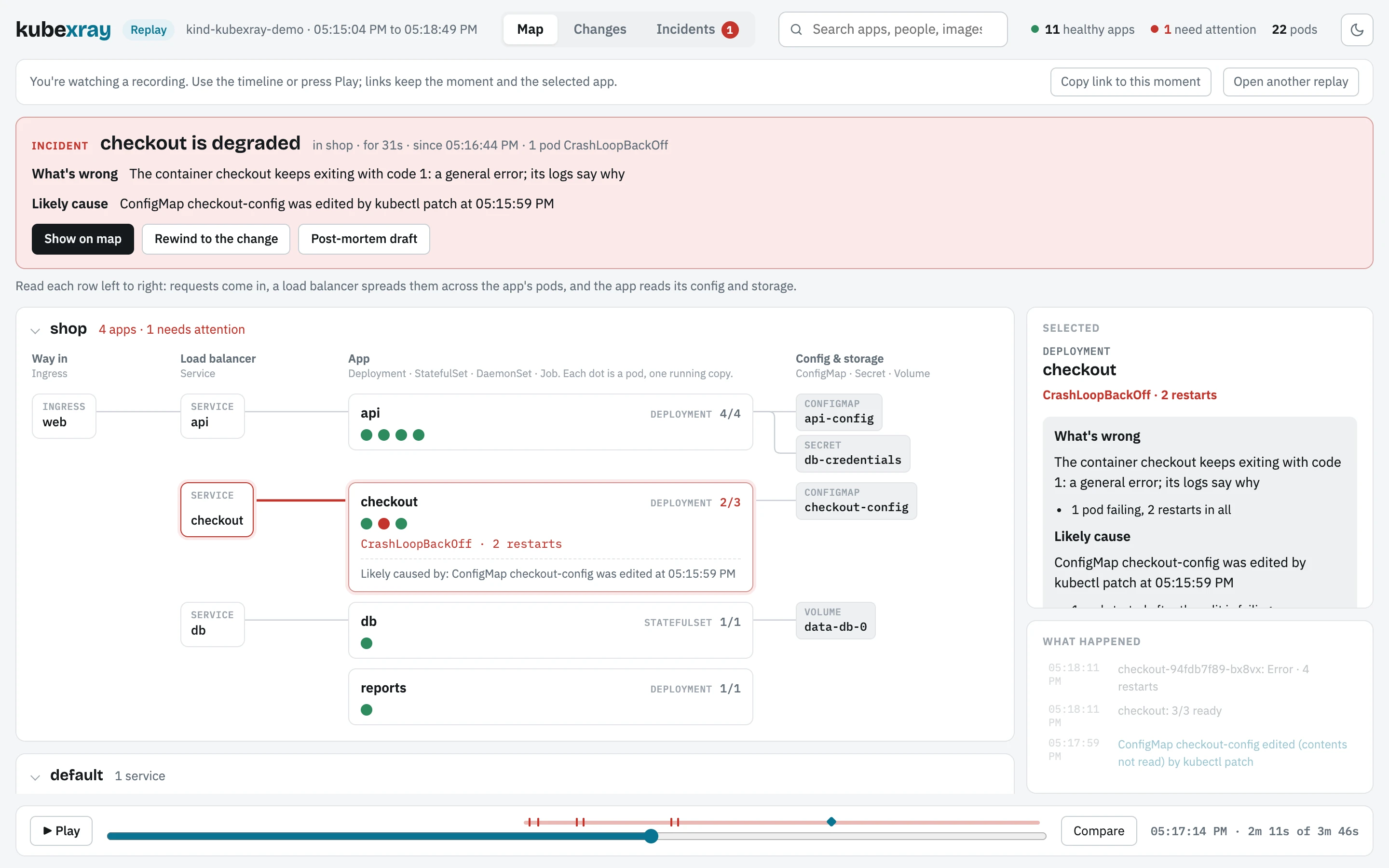Screen dimensions: 1389x868
Task: Open ConfigMap checkout-config edited event link
Action: coord(1232,753)
